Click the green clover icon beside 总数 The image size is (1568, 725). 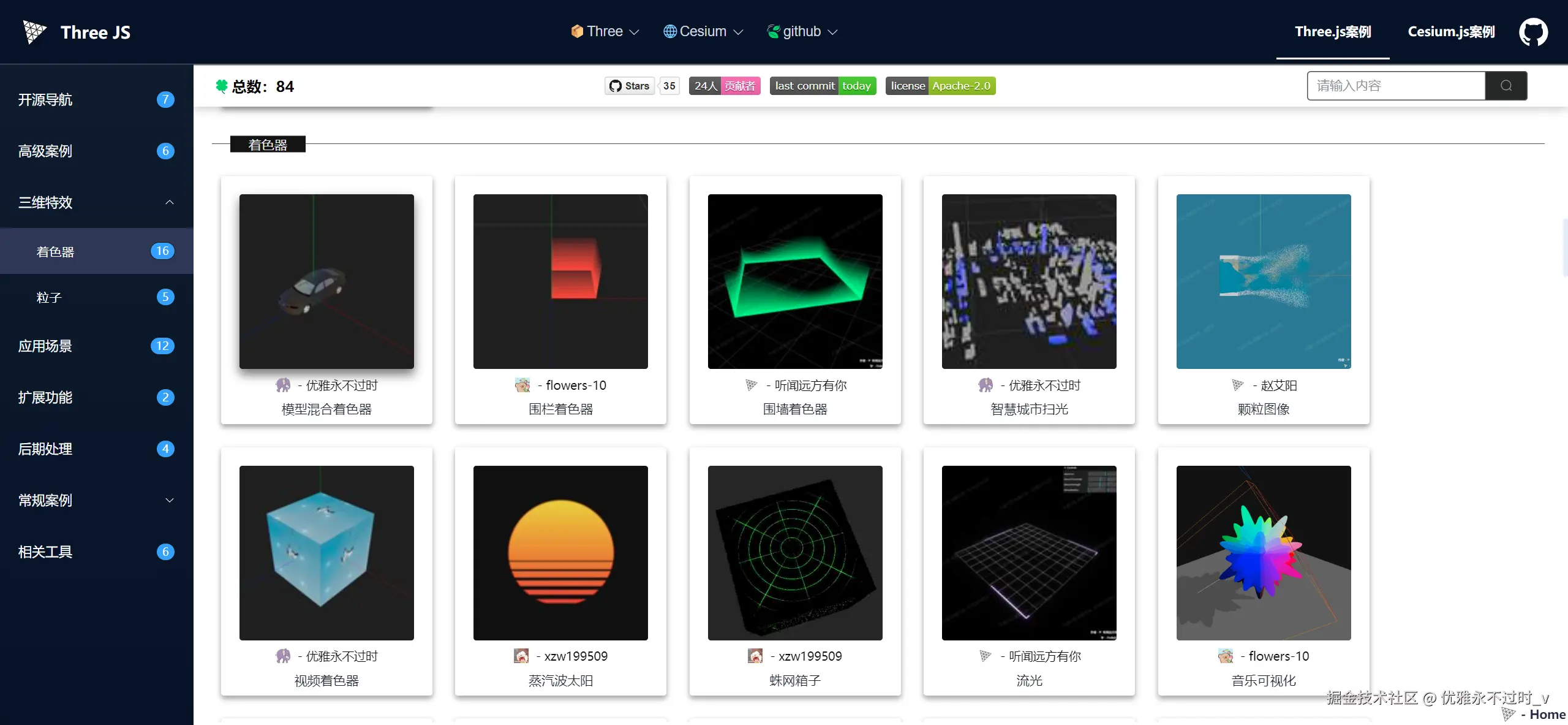[222, 86]
